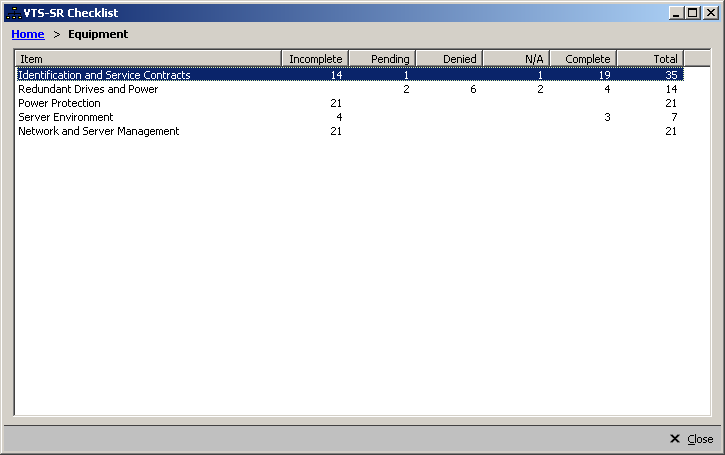Close the window using title bar X

pos(709,12)
